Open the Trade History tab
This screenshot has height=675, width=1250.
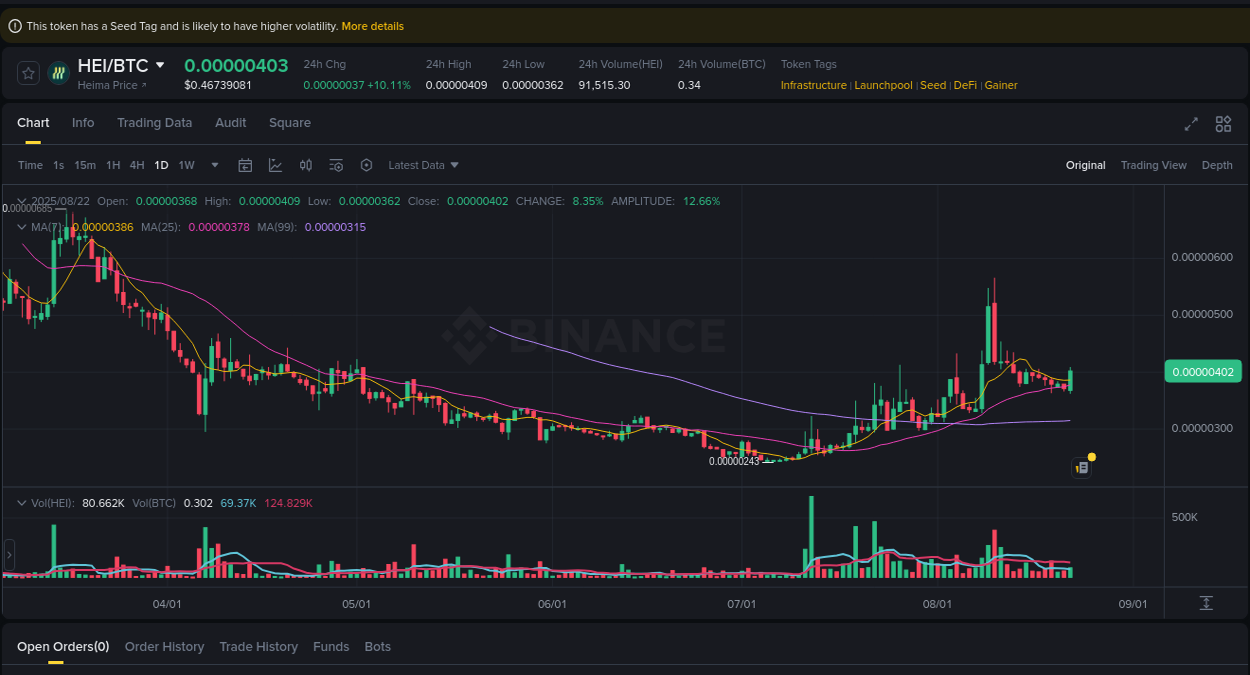click(259, 647)
